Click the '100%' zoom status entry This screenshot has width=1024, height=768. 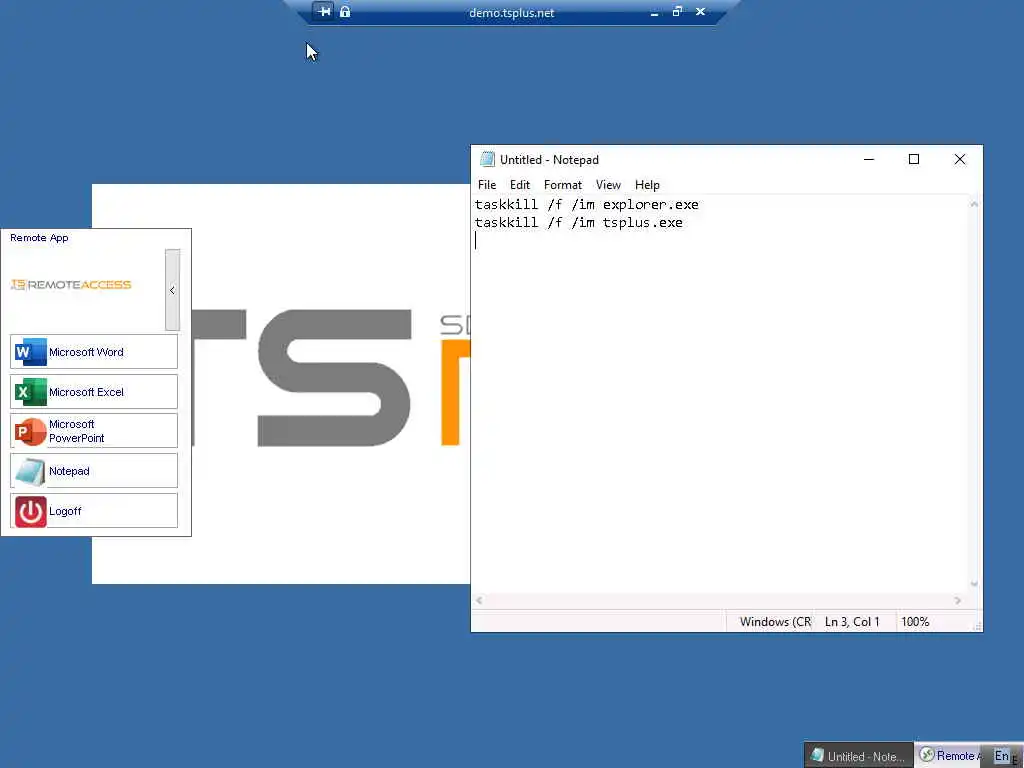(x=915, y=622)
